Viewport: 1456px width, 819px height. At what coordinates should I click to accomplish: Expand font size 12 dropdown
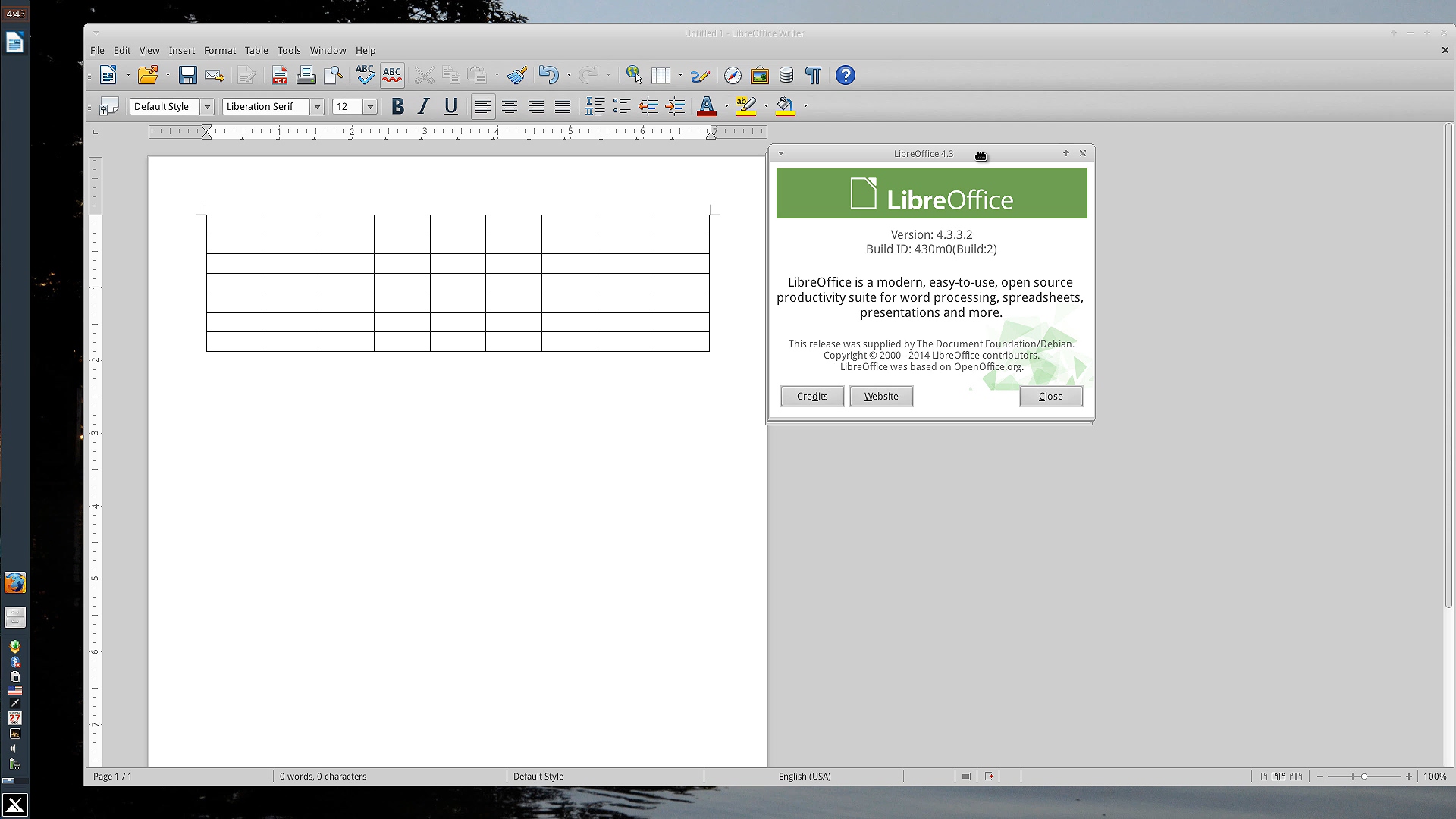pyautogui.click(x=371, y=107)
